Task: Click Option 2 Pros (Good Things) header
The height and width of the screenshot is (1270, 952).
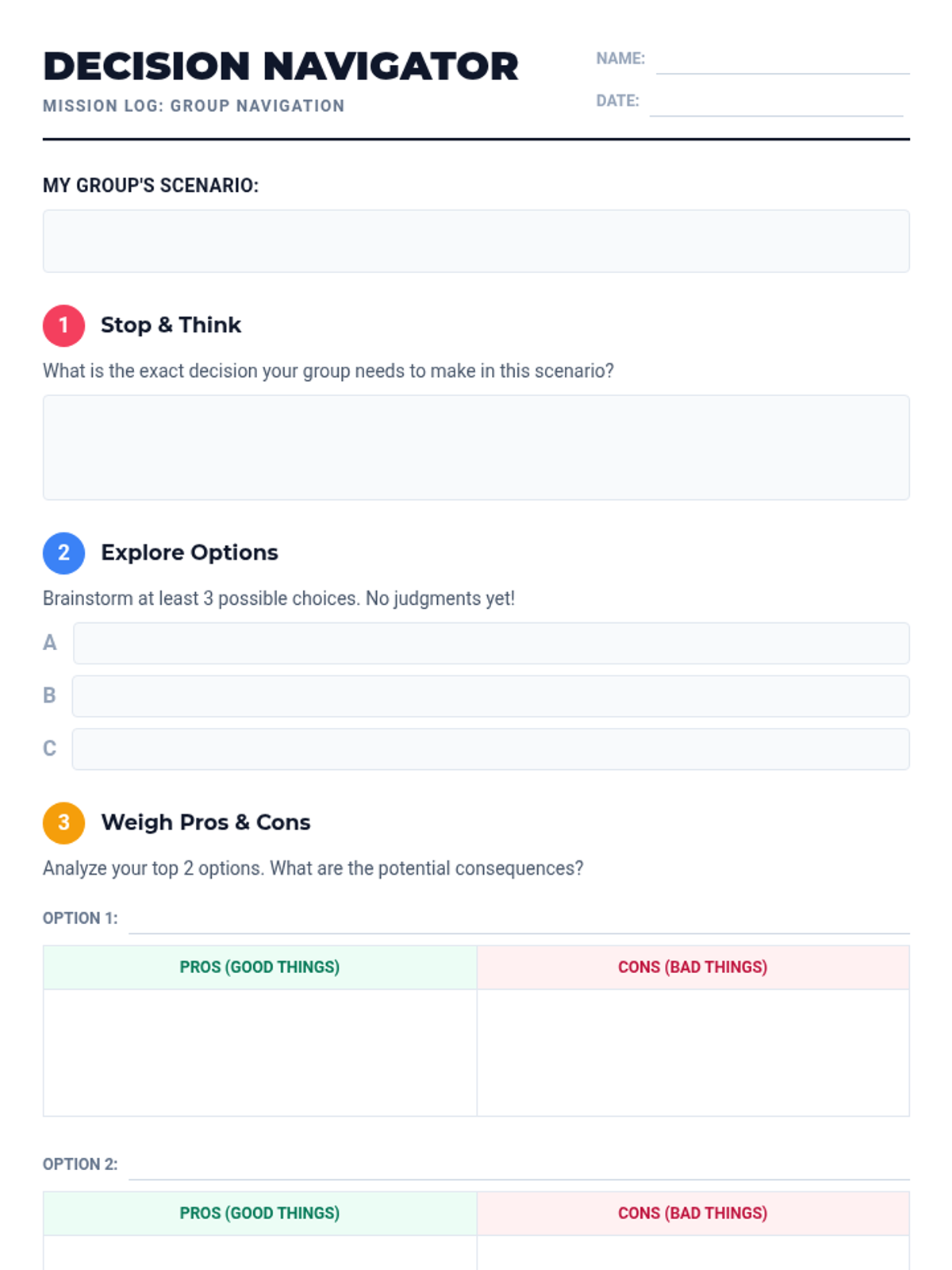Action: pyautogui.click(x=260, y=1214)
